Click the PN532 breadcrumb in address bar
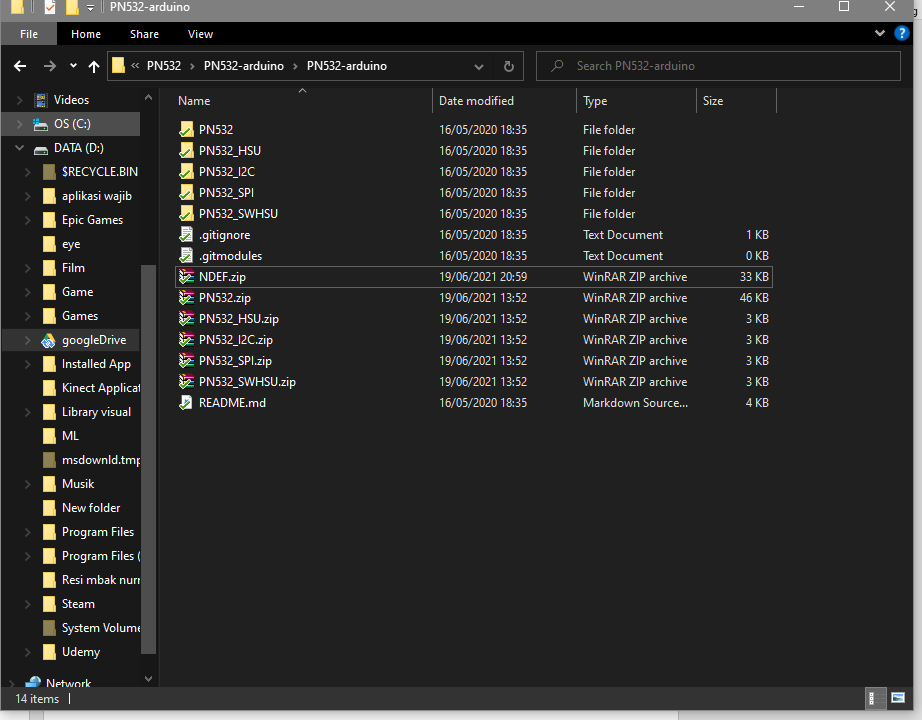This screenshot has height=720, width=922. (164, 66)
